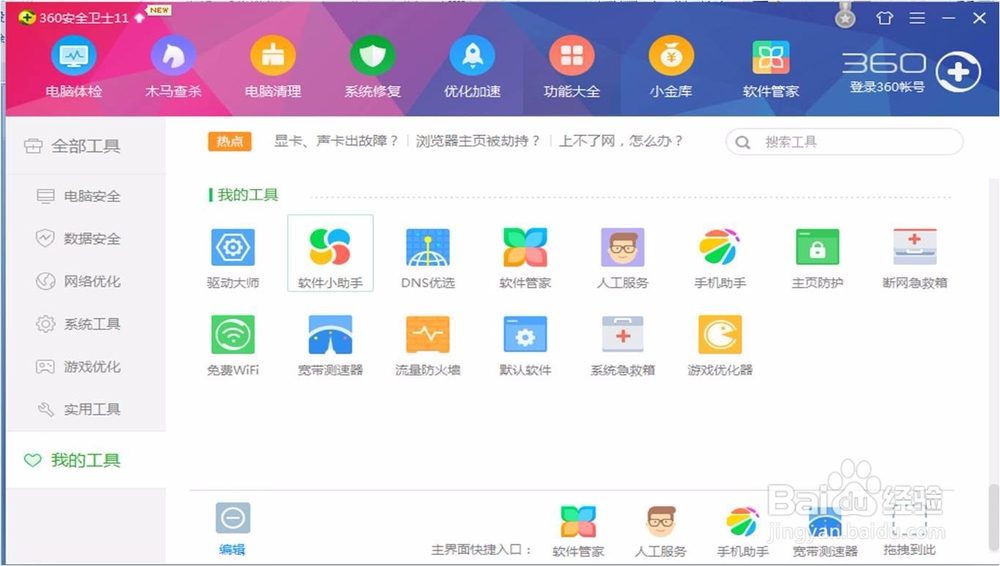Launch DNS优选 tool
The height and width of the screenshot is (566, 1000).
point(428,258)
